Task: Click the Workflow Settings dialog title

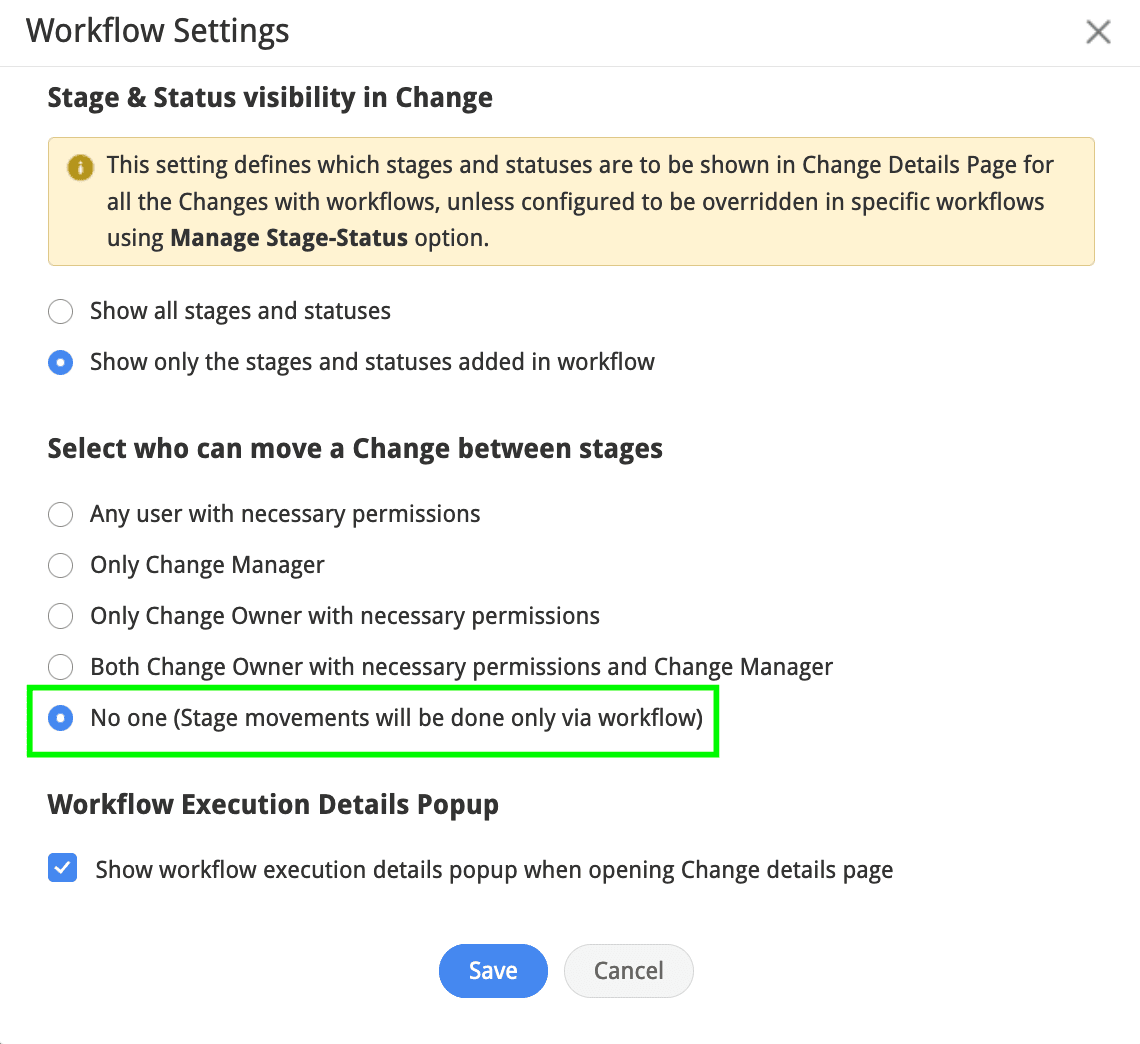Action: coord(158,31)
